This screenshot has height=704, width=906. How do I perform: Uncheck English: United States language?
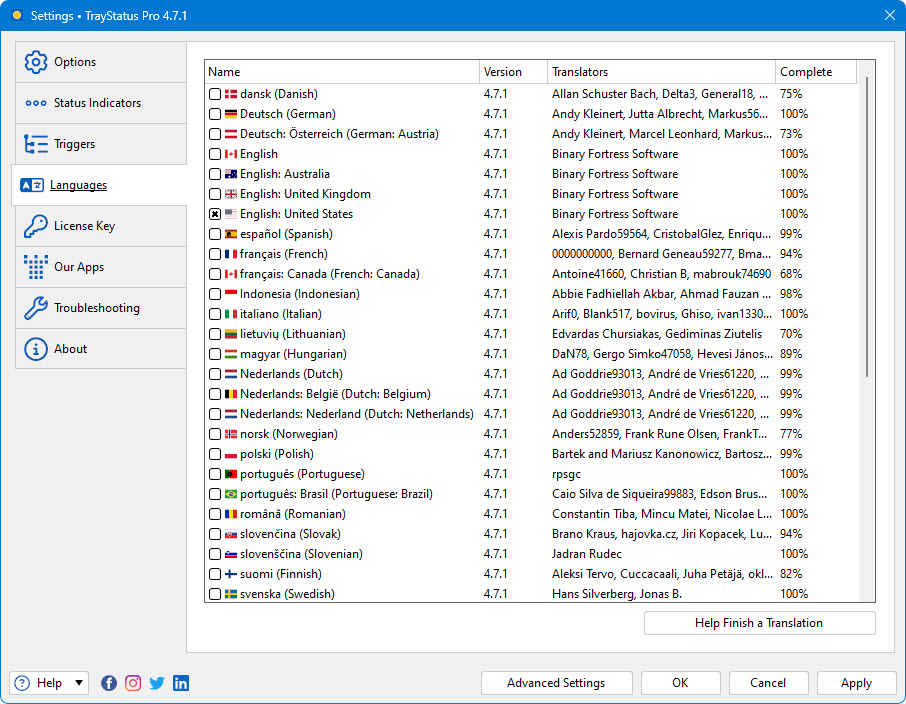pos(214,213)
